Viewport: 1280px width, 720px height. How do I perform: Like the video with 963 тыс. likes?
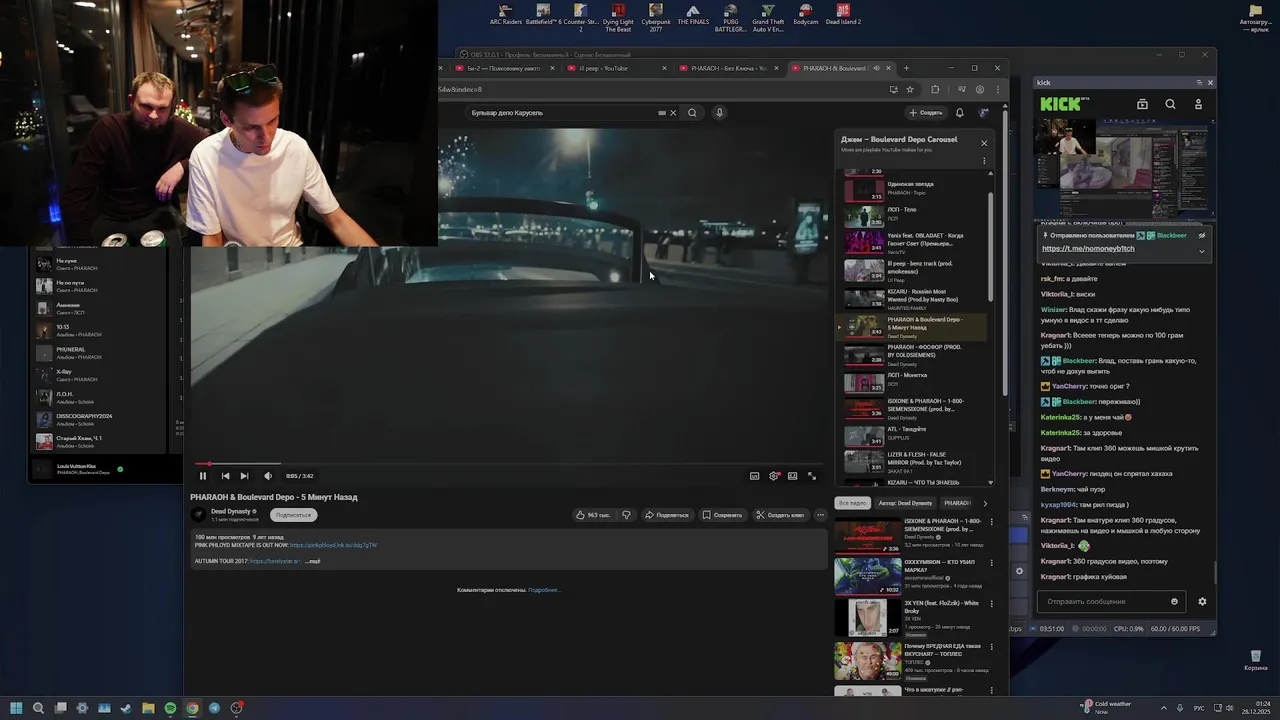[592, 515]
